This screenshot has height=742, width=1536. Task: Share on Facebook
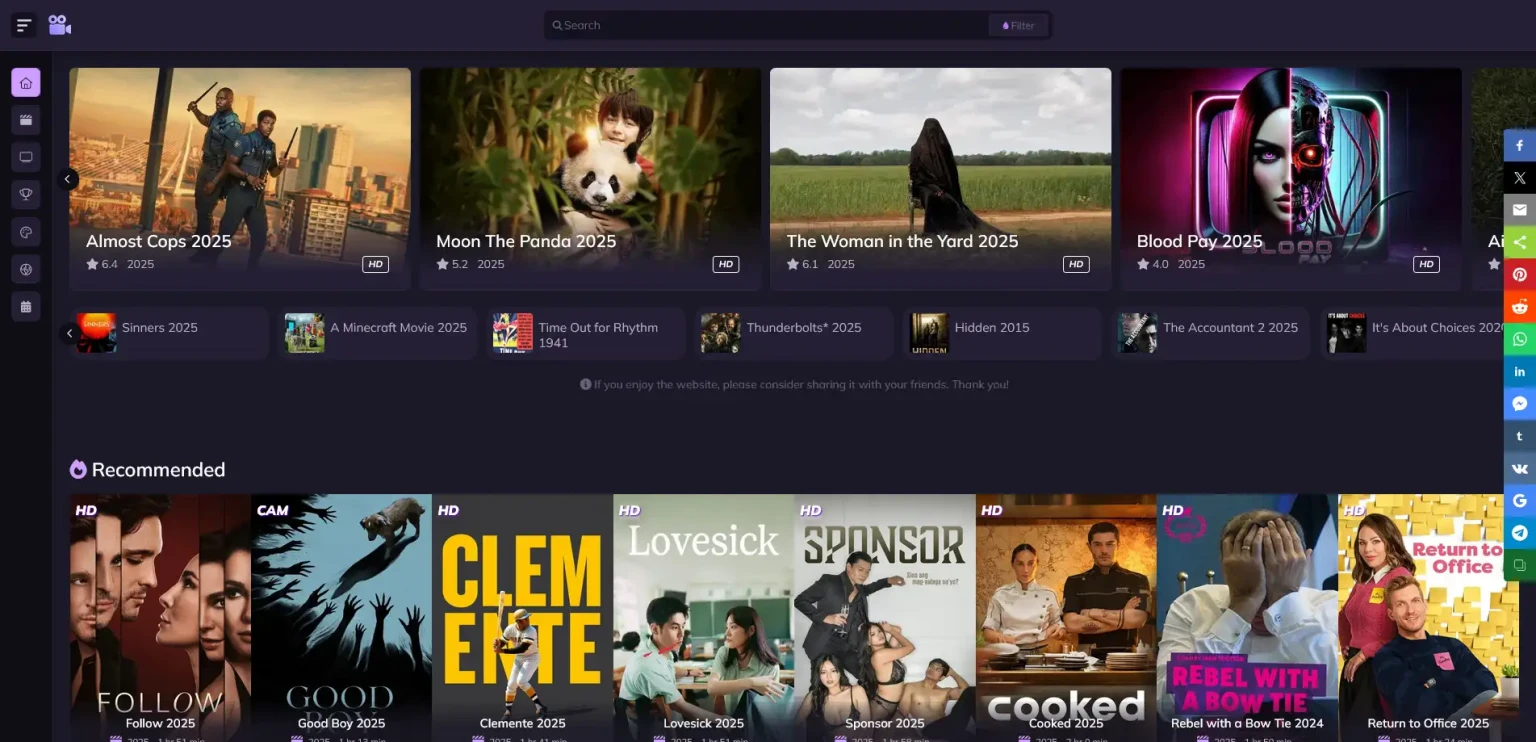click(1520, 145)
